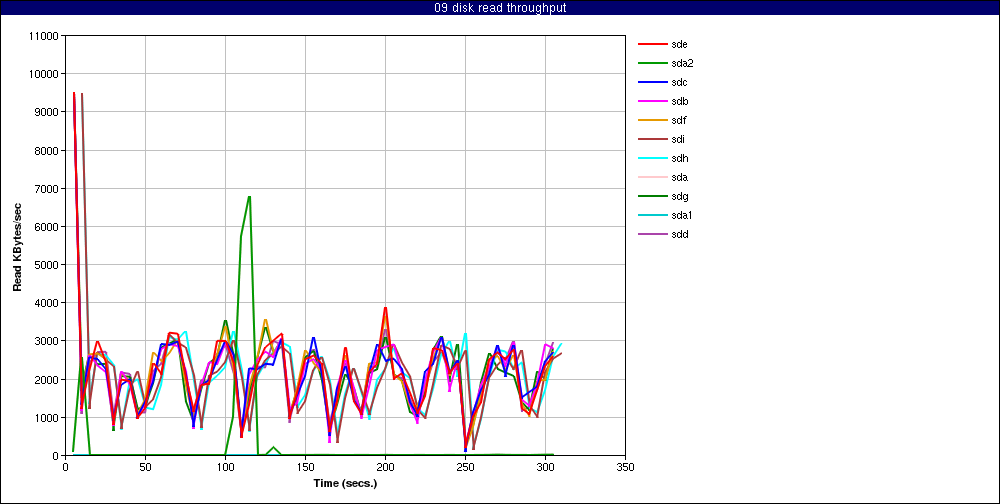
Task: Click the 150 x-axis tick label
Action: 305,466
